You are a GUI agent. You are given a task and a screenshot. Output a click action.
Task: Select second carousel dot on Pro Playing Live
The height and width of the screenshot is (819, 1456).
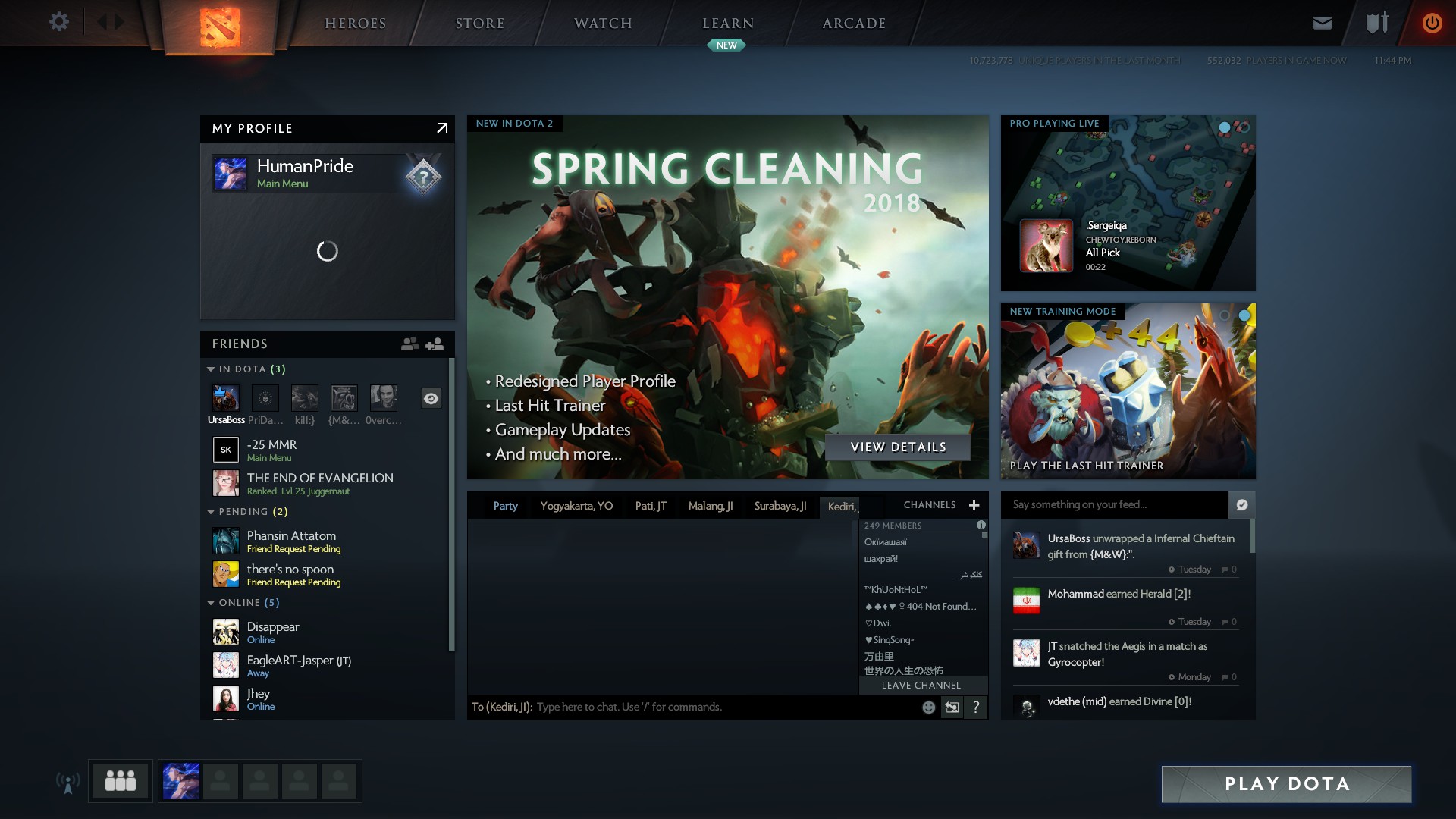(1244, 127)
